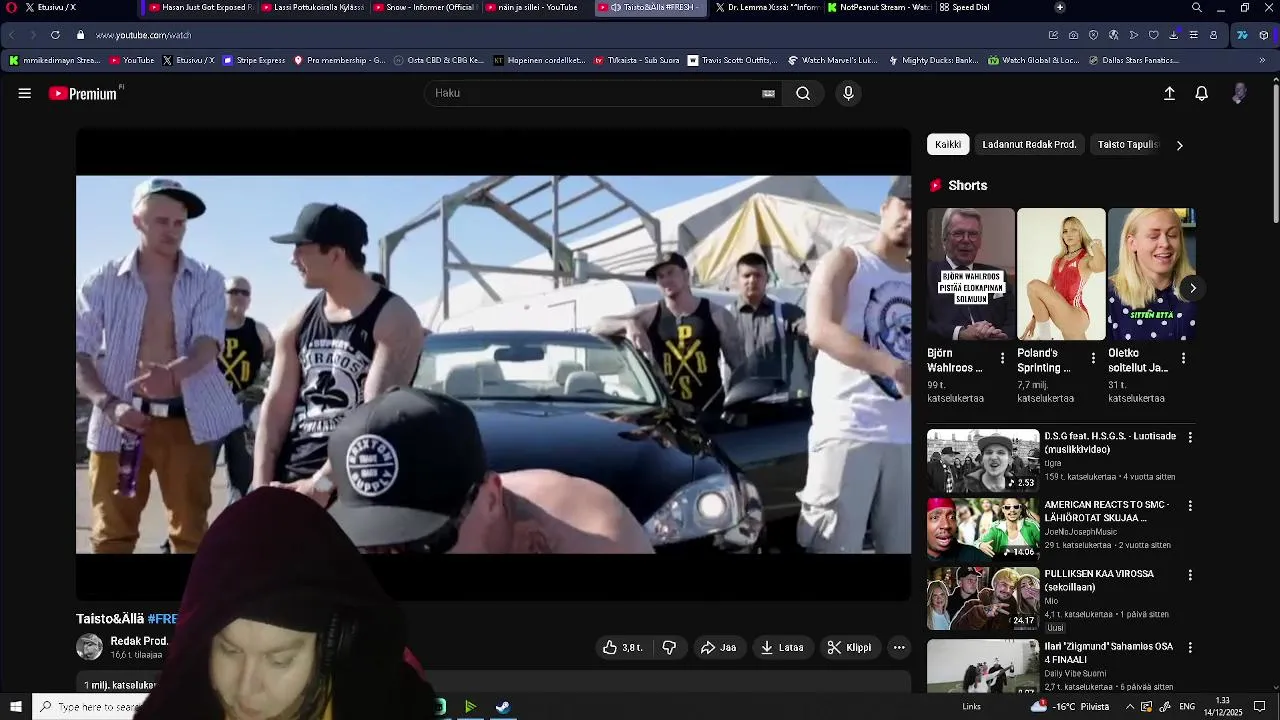1280x720 pixels.
Task: Show next Shorts with the carousel arrow
Action: point(1192,288)
